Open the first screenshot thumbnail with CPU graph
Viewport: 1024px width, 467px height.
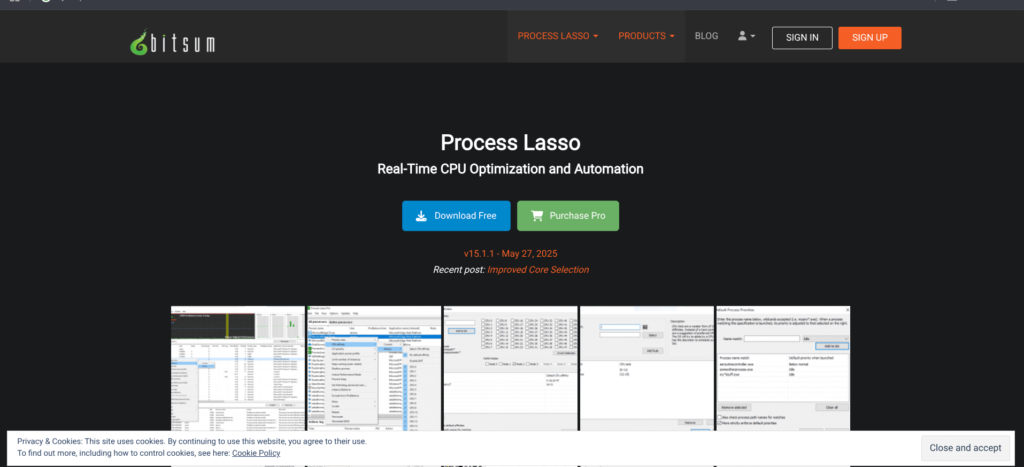[238, 368]
